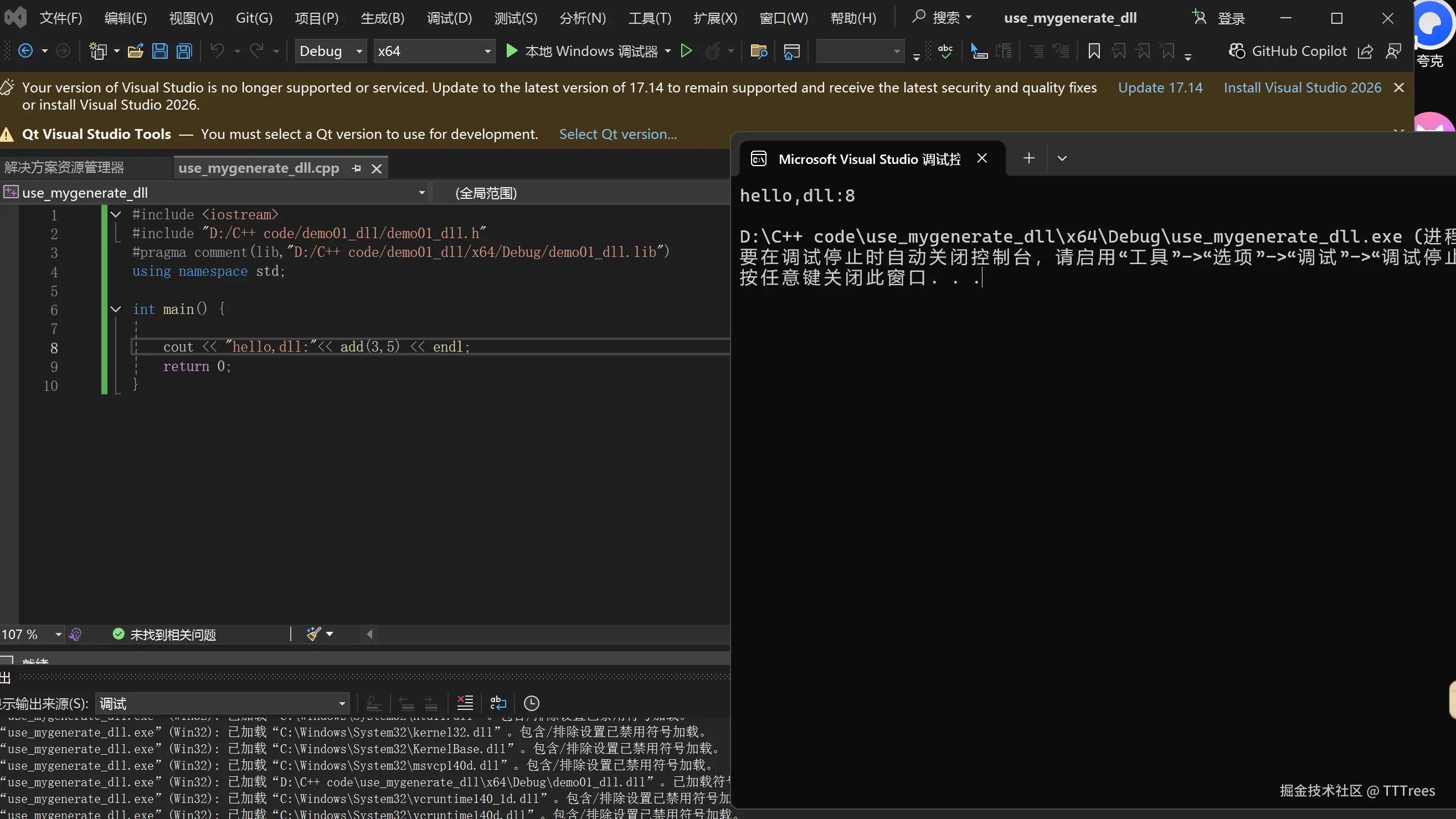Clear all output using the red X list icon

pos(465,703)
